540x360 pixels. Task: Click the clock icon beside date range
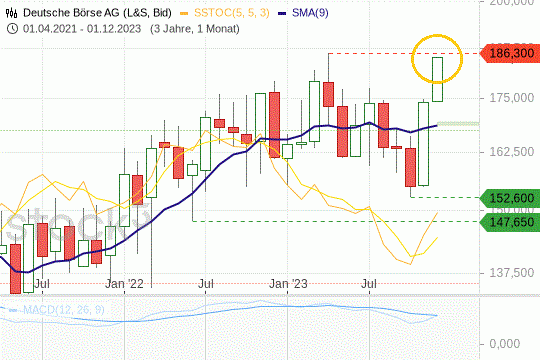click(x=12, y=29)
